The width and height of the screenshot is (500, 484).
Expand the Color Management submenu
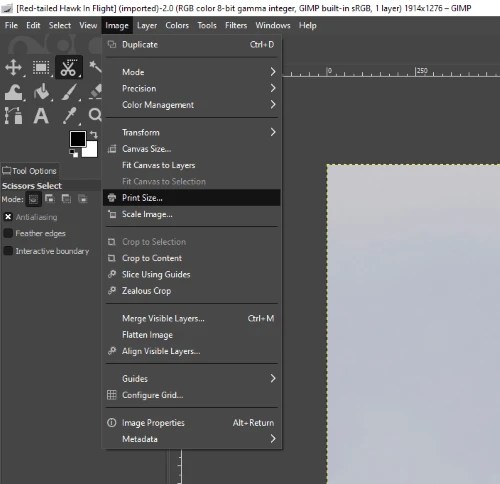(191, 105)
